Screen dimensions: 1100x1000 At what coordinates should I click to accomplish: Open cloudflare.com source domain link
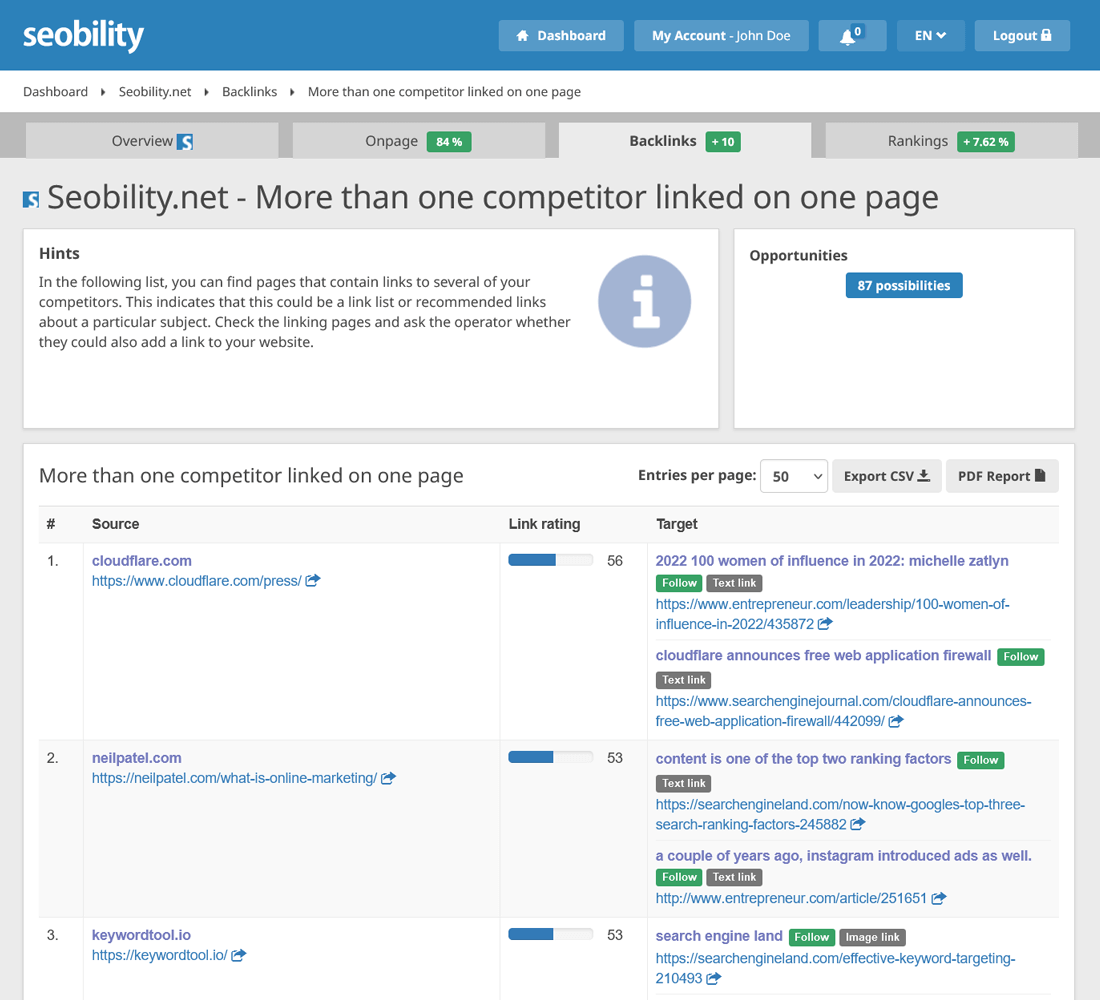click(x=142, y=560)
